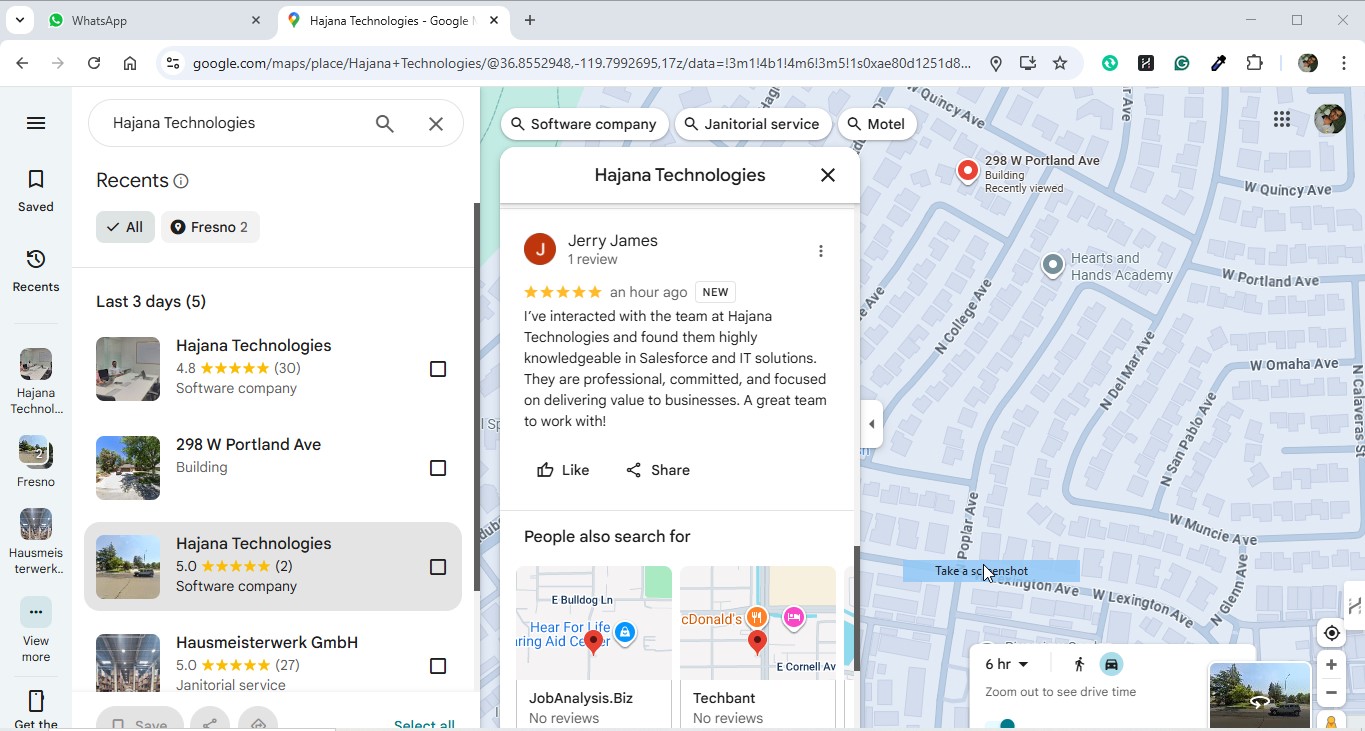Image resolution: width=1365 pixels, height=731 pixels.
Task: Click the show your location icon
Action: click(1331, 633)
